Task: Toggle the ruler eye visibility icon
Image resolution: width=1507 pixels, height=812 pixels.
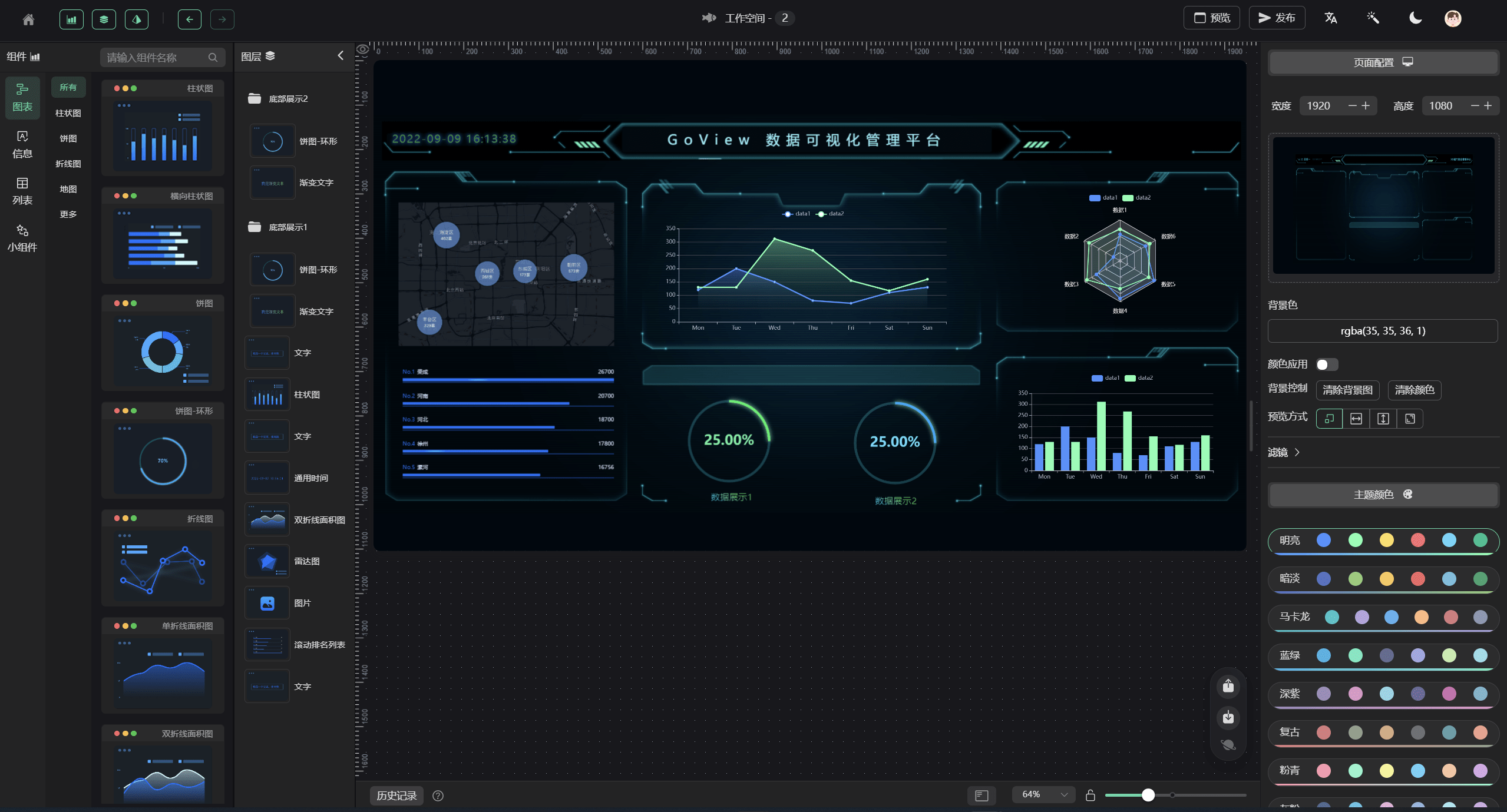Action: pos(363,50)
